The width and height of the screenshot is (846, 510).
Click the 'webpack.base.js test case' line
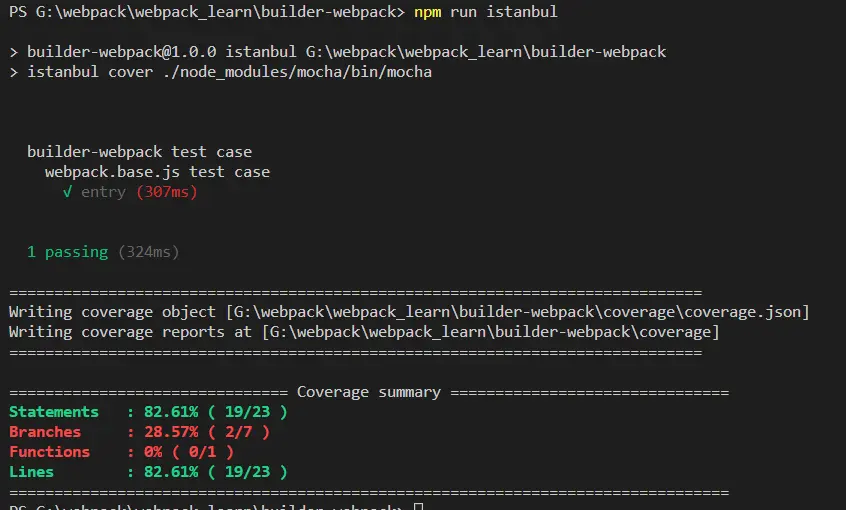[157, 172]
